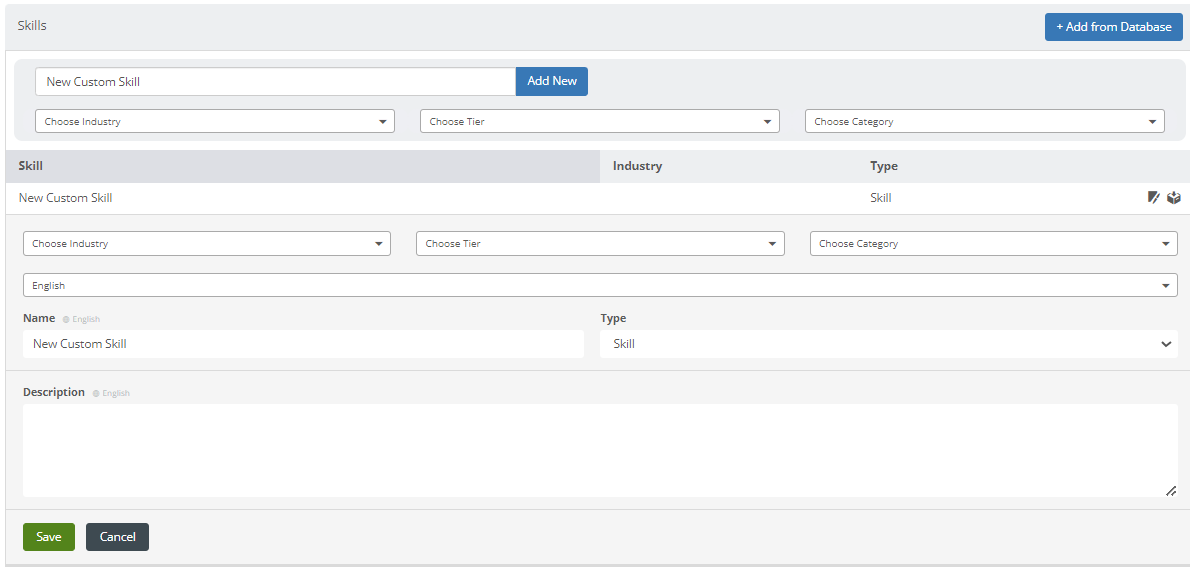
Task: Focus the new skill name field beside Add New
Action: 275,82
